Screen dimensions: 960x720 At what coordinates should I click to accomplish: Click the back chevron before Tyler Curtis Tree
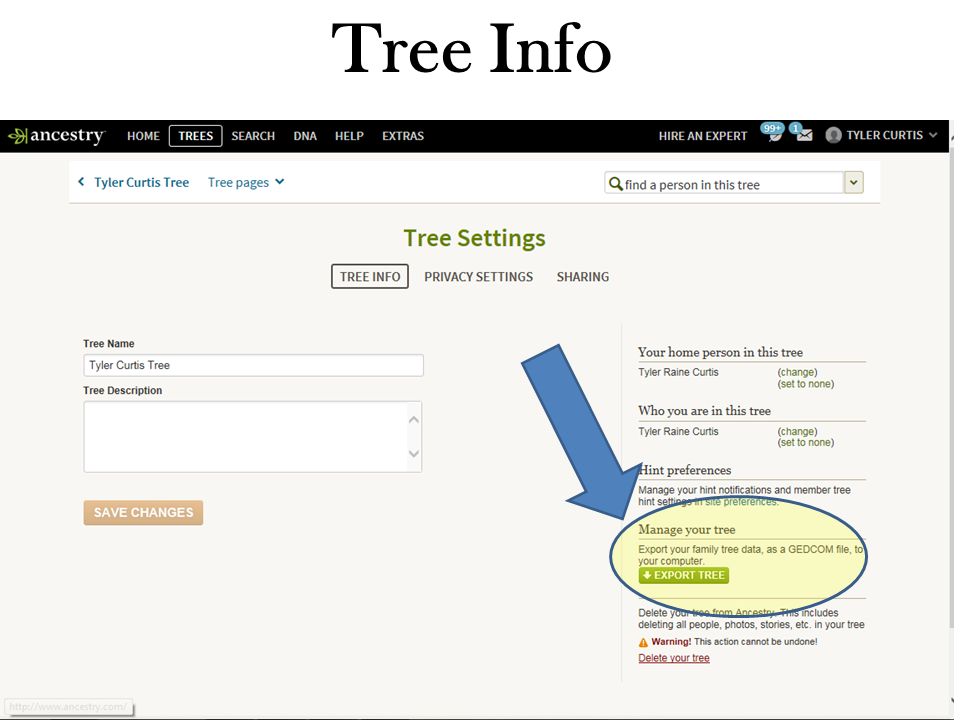(x=81, y=182)
